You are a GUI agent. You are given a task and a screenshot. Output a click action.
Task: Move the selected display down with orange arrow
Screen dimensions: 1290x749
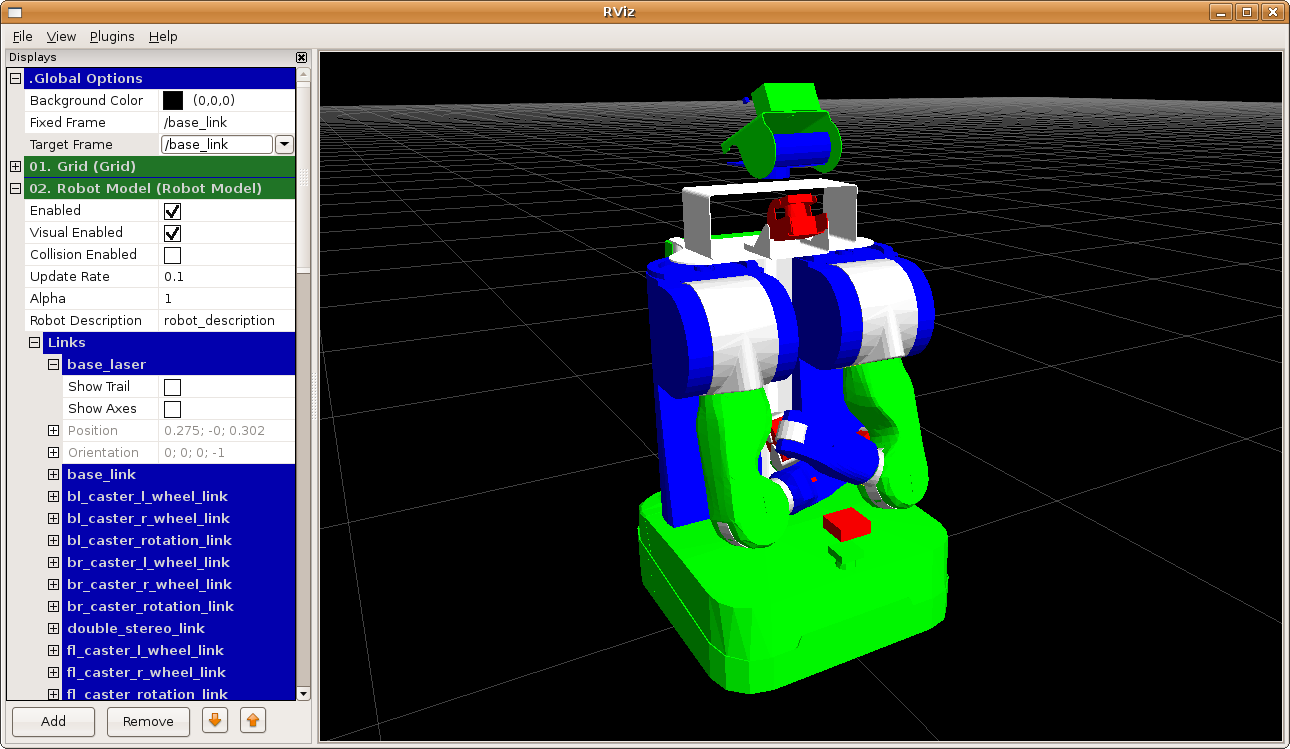[214, 721]
